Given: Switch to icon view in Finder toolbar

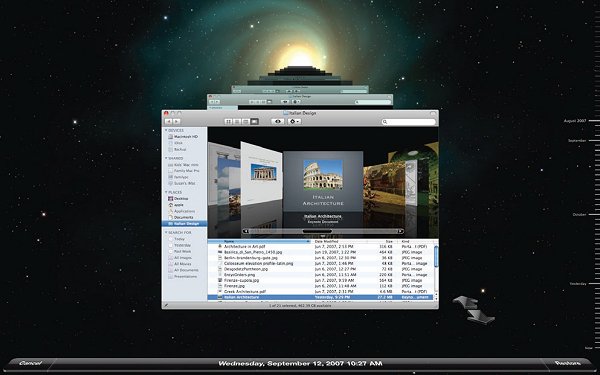Looking at the screenshot, I should click(x=228, y=121).
